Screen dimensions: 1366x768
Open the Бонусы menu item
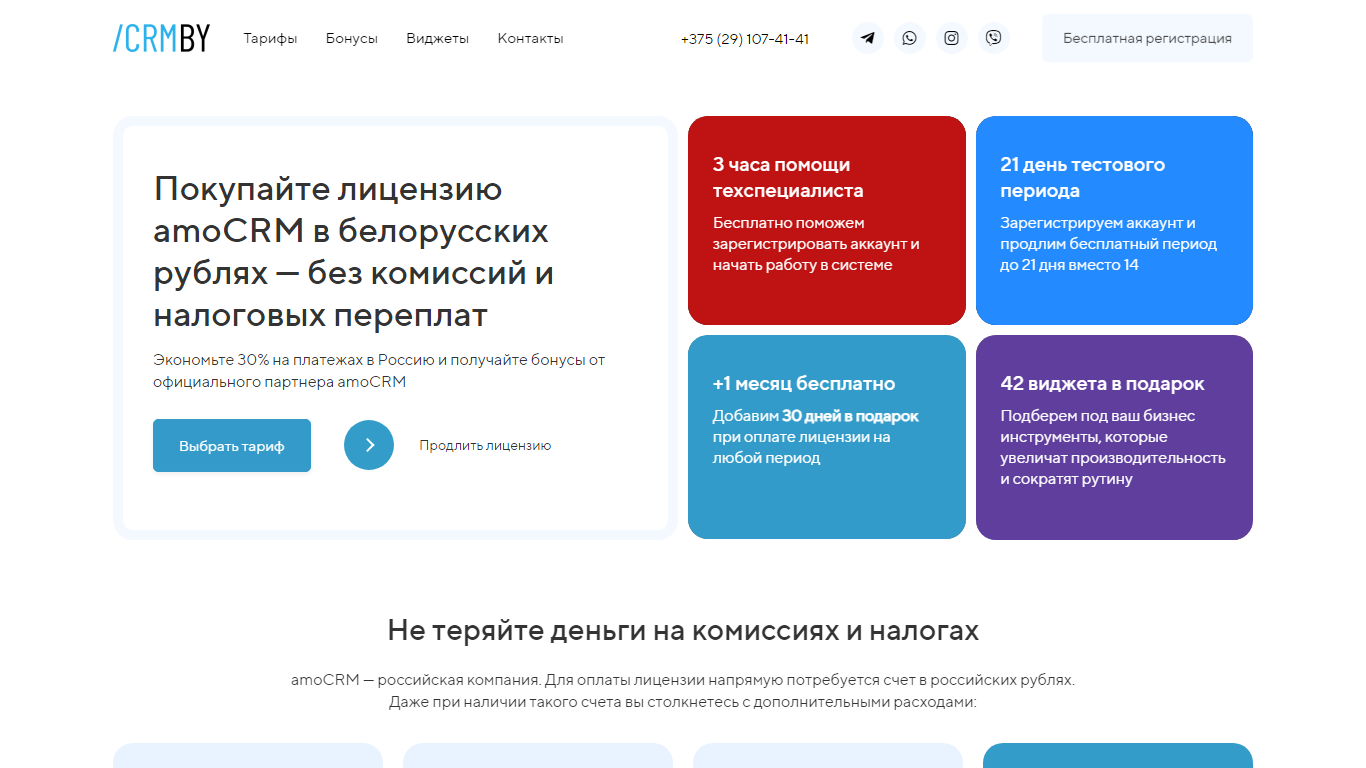[352, 38]
